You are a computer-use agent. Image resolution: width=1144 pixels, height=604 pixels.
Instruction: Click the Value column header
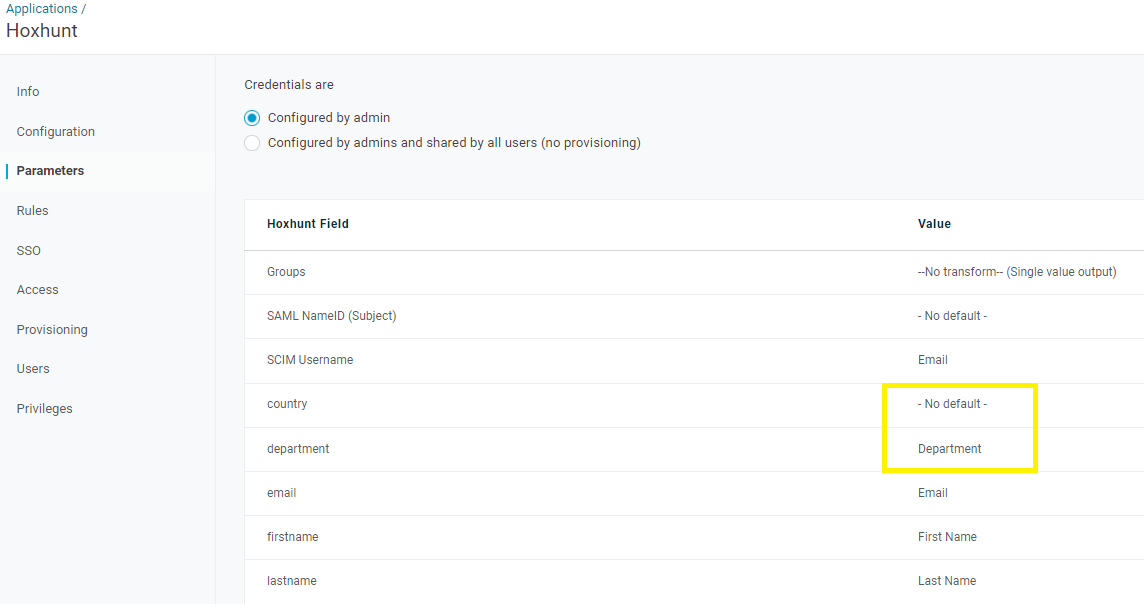point(934,224)
